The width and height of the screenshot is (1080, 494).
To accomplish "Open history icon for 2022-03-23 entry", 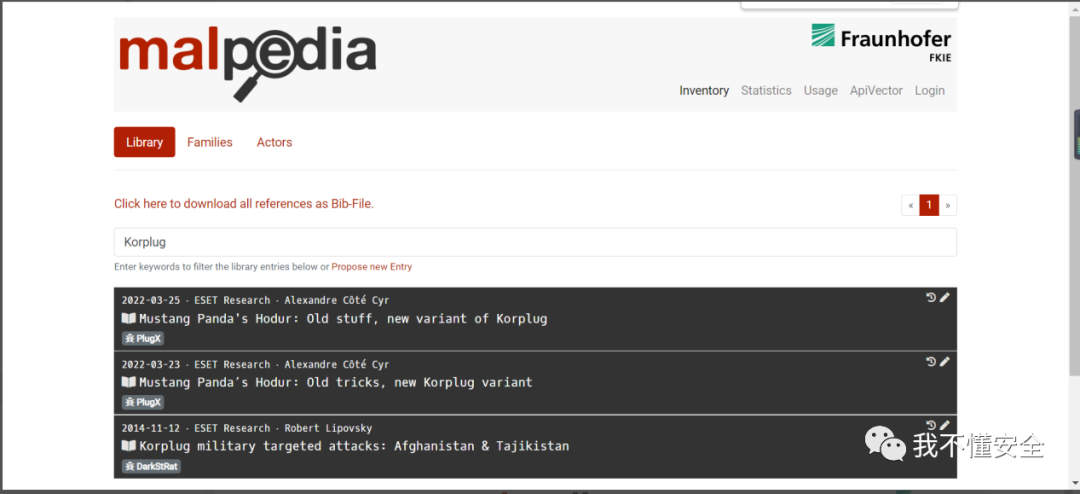I will coord(931,361).
